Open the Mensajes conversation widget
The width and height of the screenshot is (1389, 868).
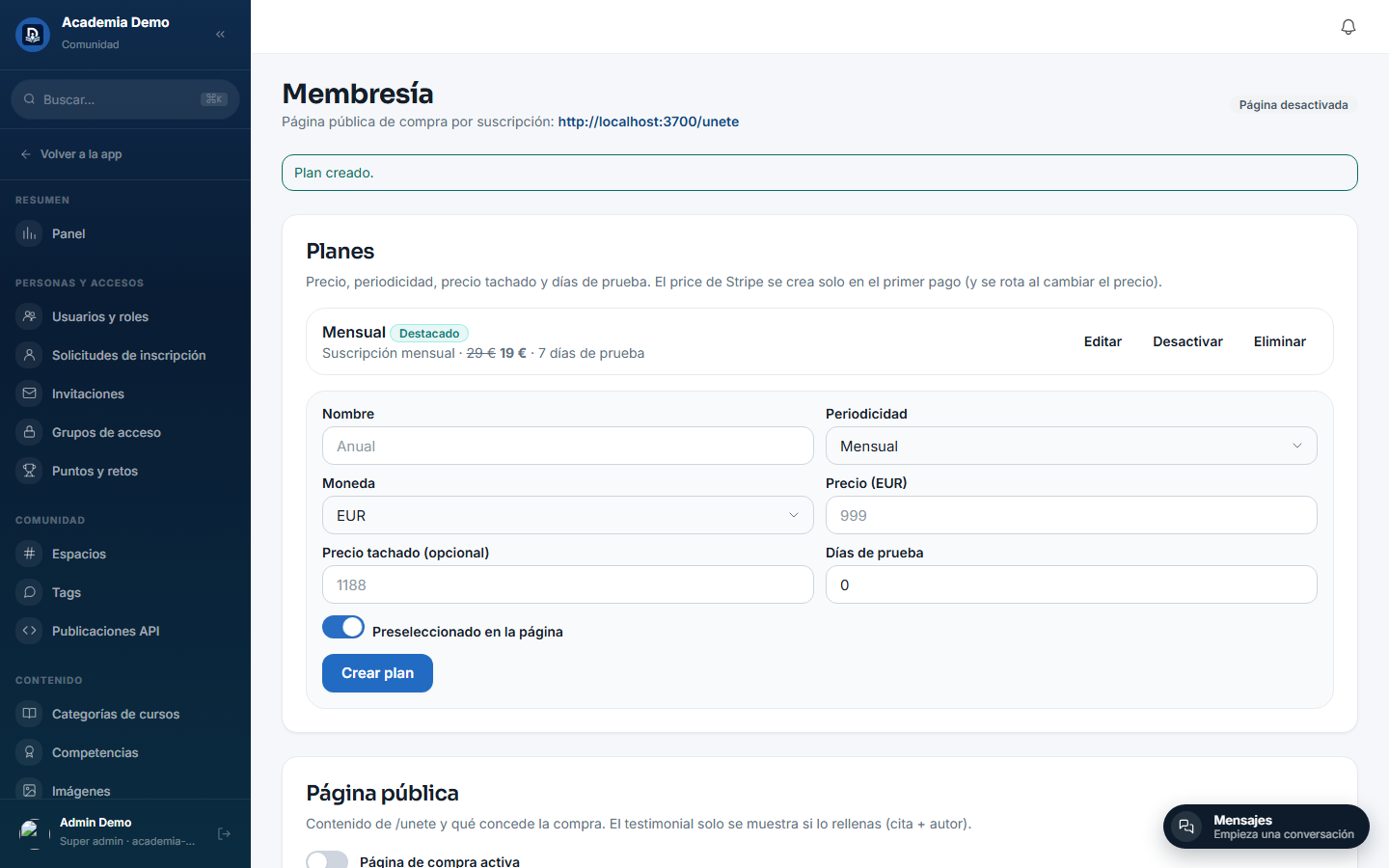pyautogui.click(x=1266, y=827)
